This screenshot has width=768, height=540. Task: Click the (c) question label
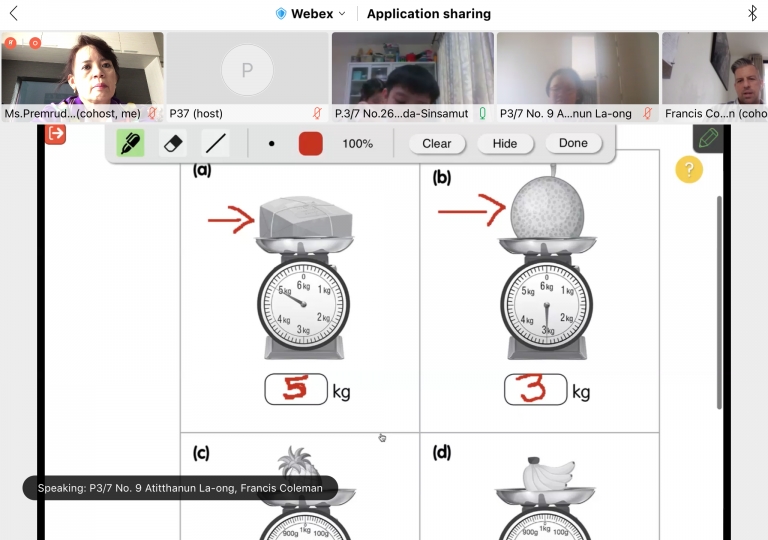[x=201, y=453]
